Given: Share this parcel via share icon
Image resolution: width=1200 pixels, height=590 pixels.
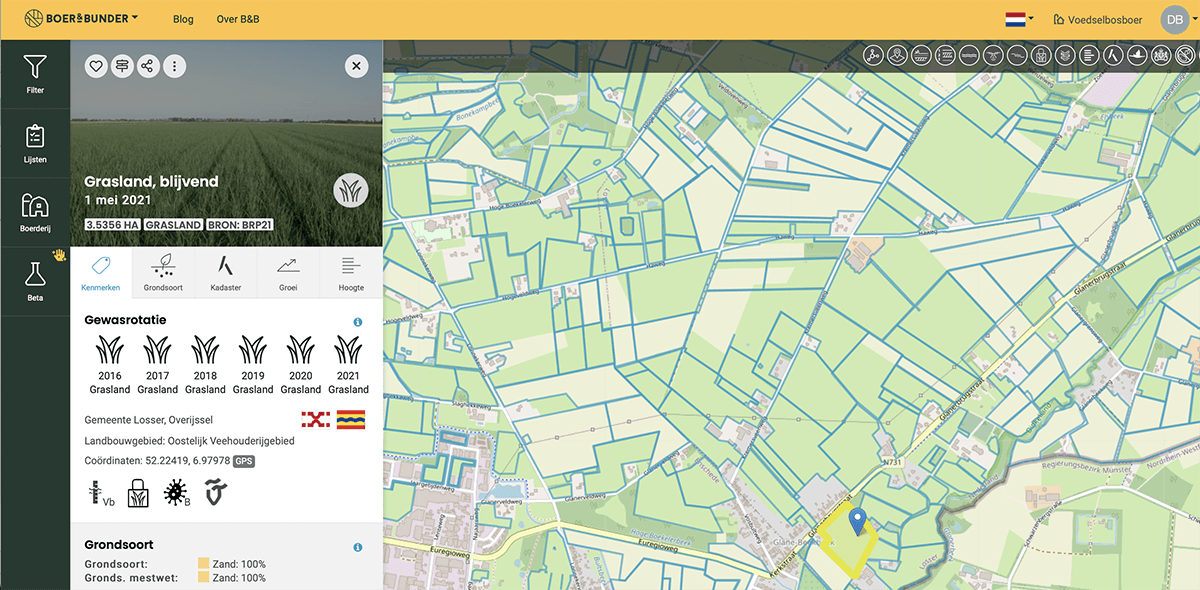Looking at the screenshot, I should 148,66.
